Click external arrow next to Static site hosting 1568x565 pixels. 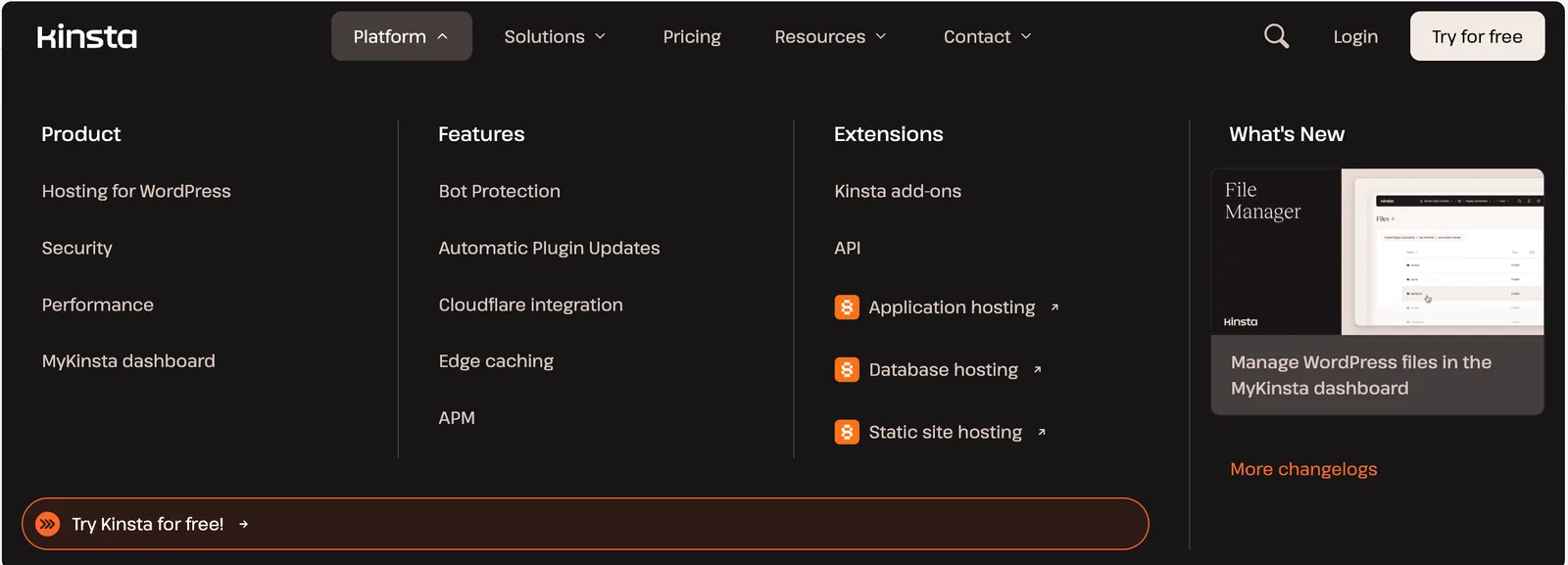[x=1041, y=432]
